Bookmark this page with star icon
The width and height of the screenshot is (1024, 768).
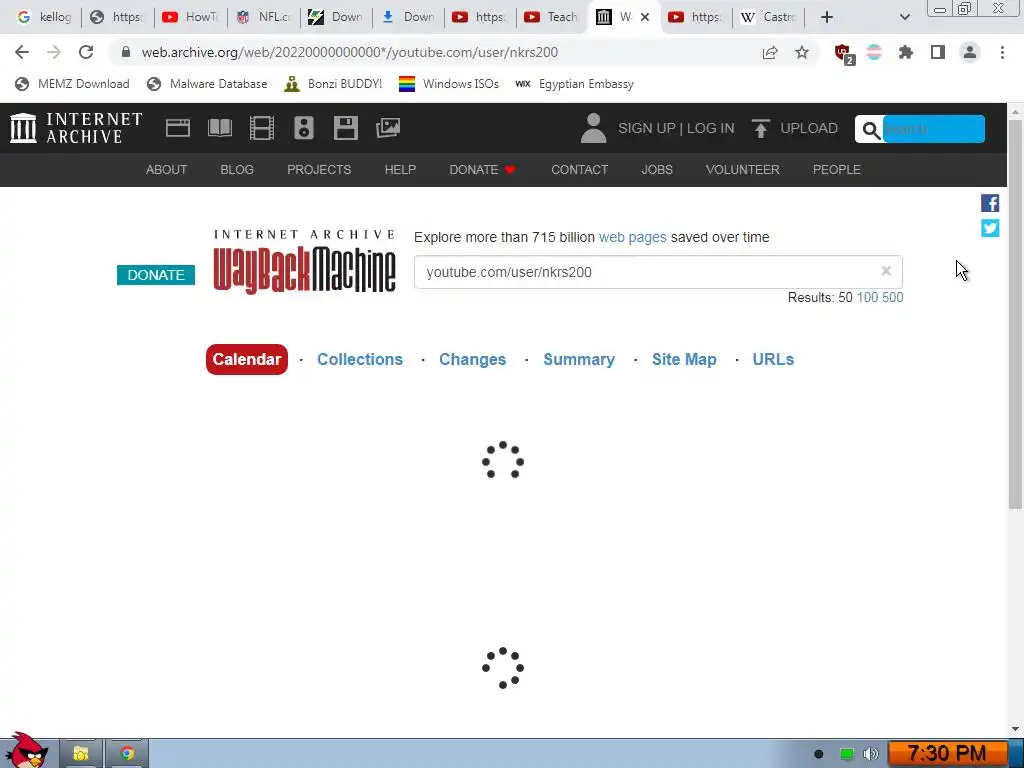[x=802, y=52]
